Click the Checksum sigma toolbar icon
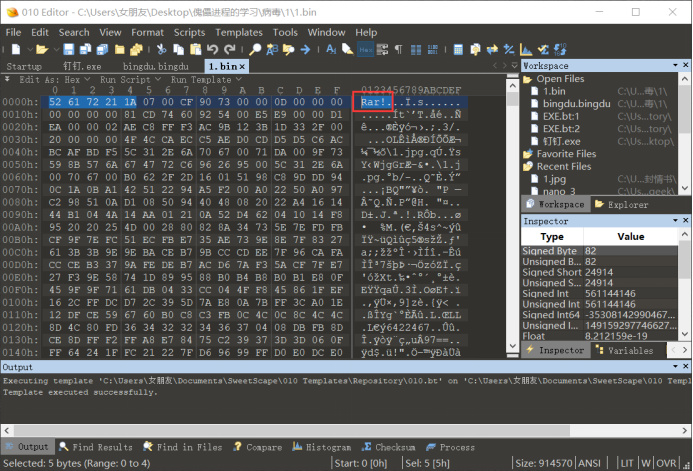693x471 pixels. [543, 49]
